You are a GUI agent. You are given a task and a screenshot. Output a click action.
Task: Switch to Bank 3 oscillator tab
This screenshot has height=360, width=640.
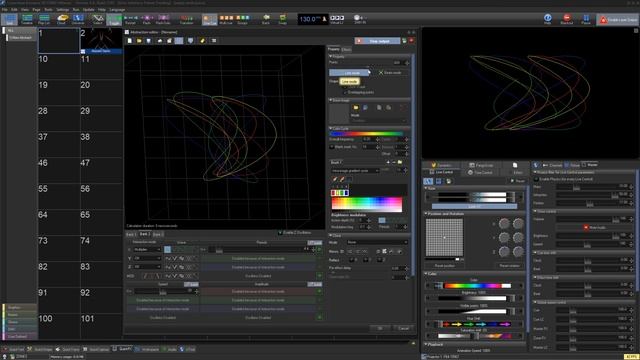point(157,234)
